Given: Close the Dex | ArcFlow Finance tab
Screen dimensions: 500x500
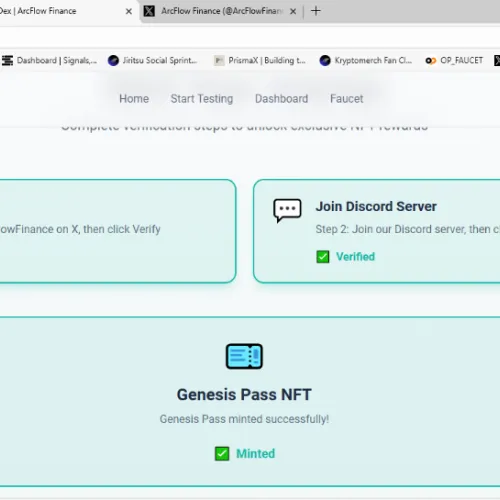Looking at the screenshot, I should pos(129,12).
